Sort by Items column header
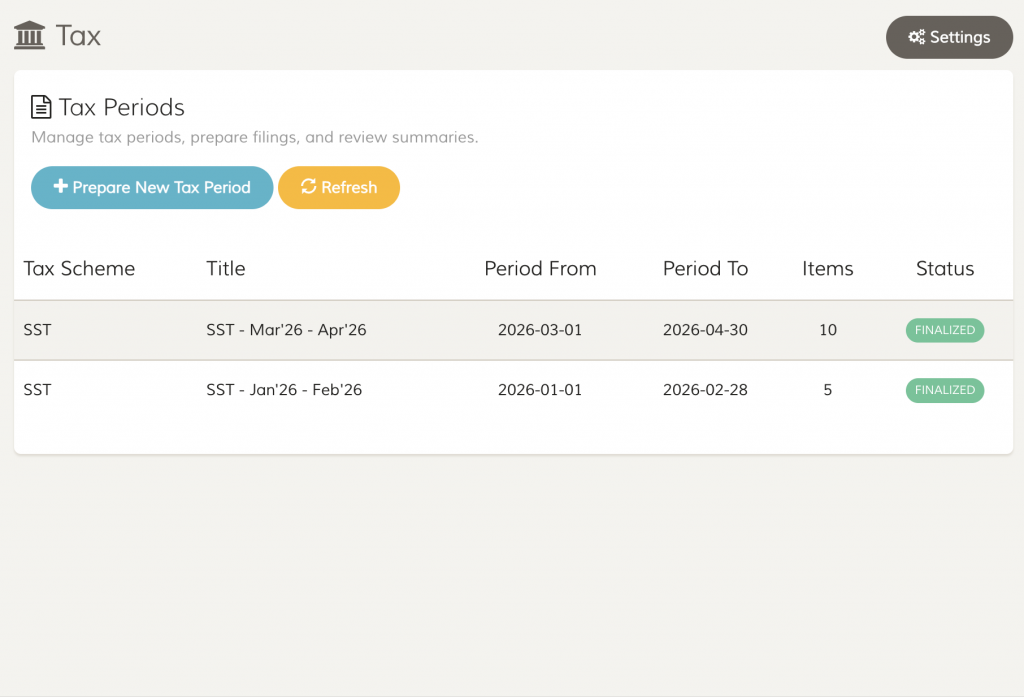1024x697 pixels. (827, 268)
